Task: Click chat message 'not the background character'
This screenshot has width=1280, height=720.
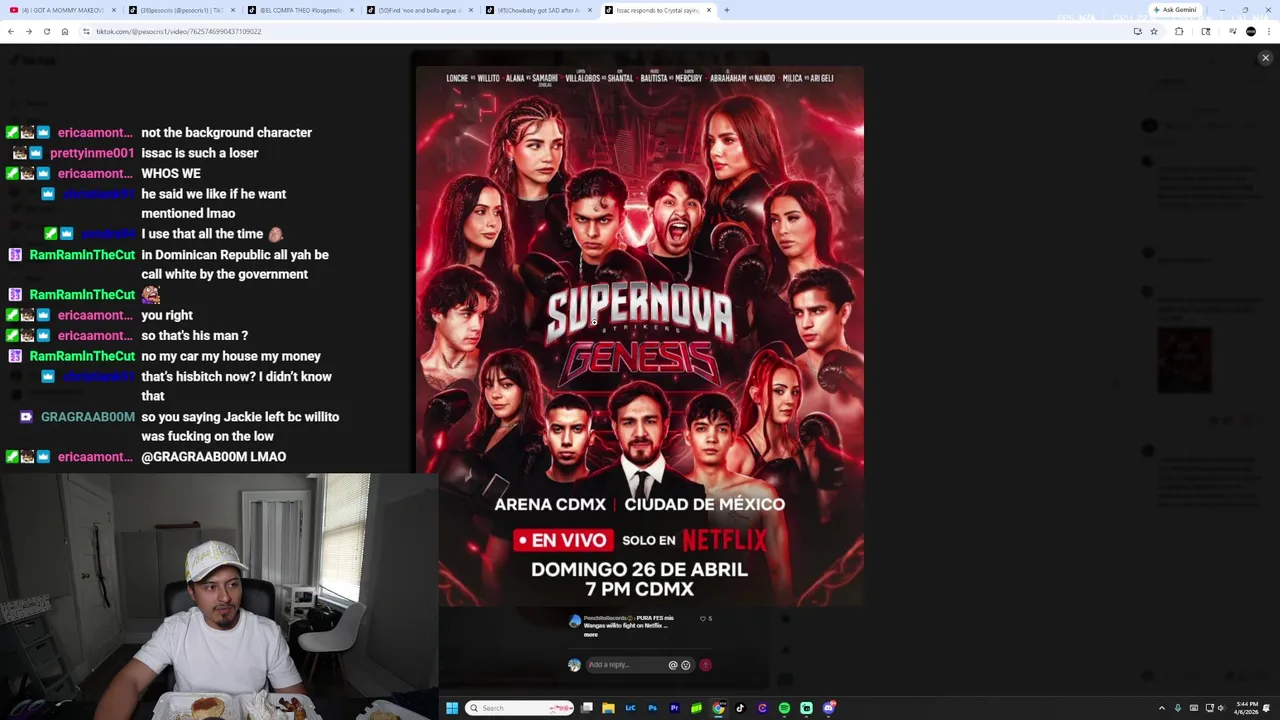Action: point(226,132)
